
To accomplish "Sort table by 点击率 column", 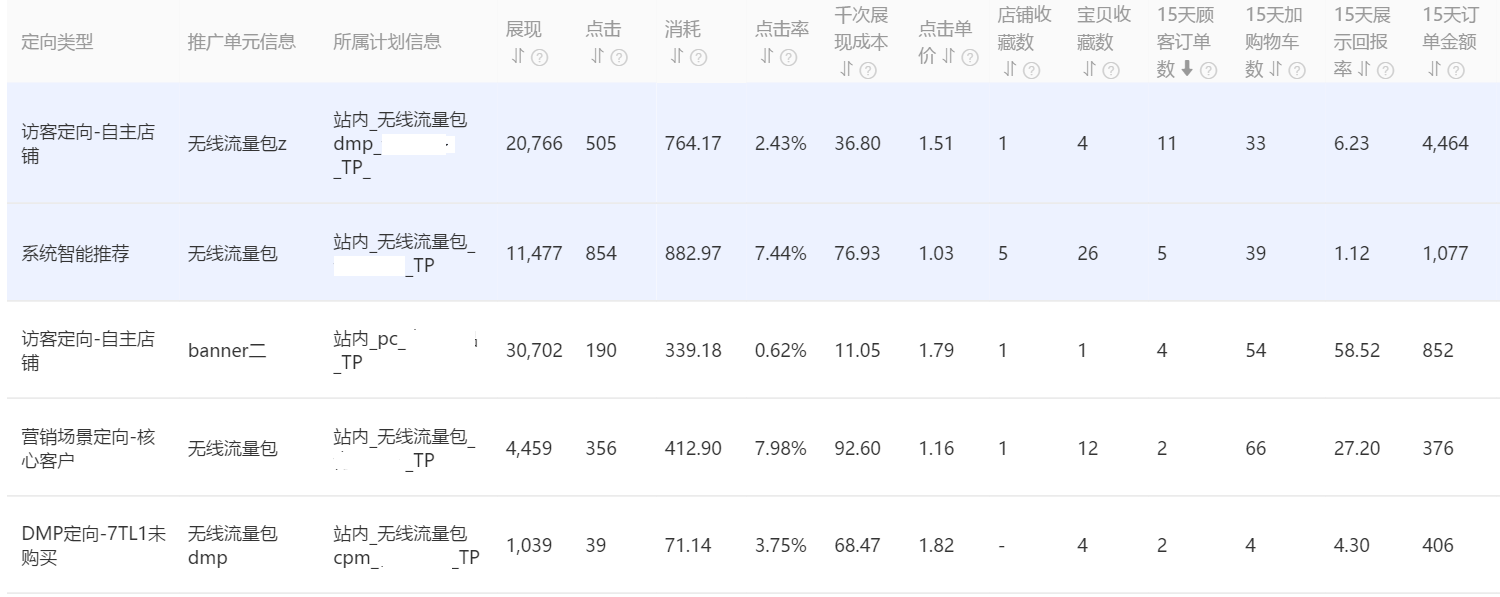I will [x=767, y=58].
